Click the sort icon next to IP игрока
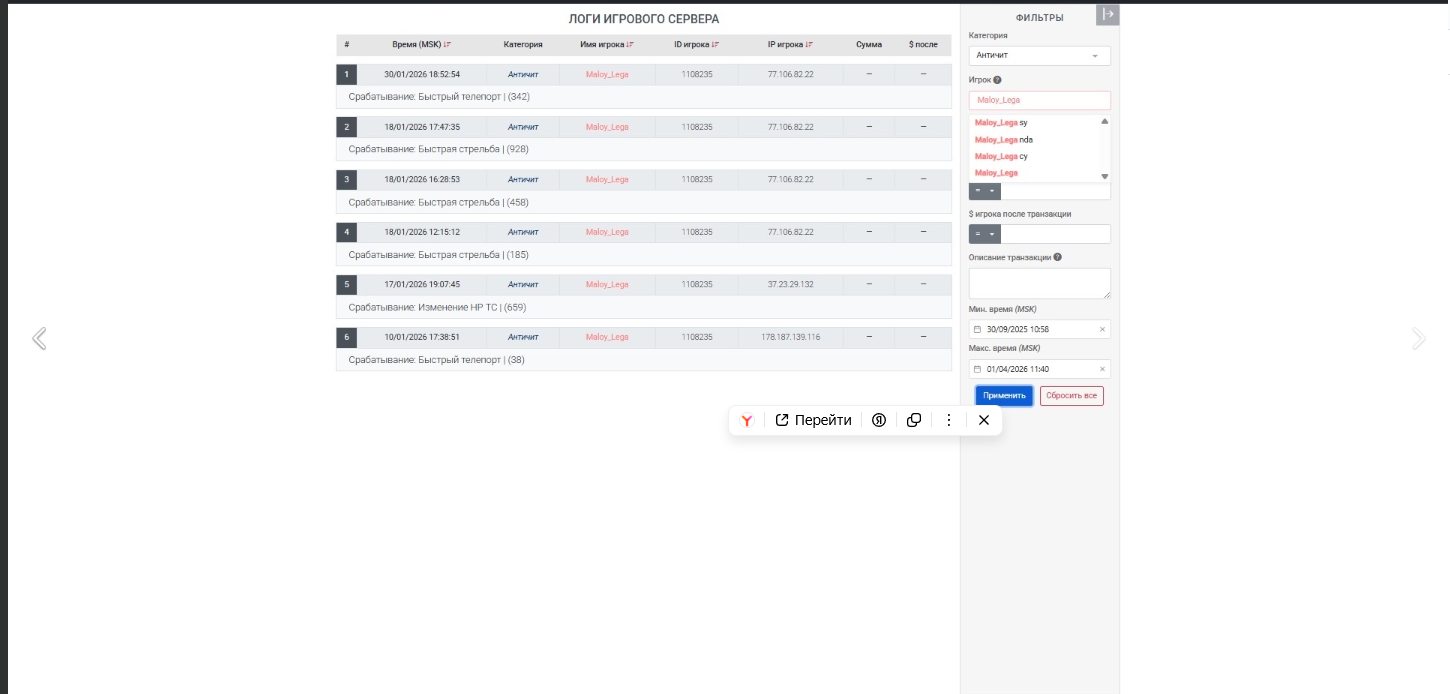The height and width of the screenshot is (694, 1450). point(809,45)
